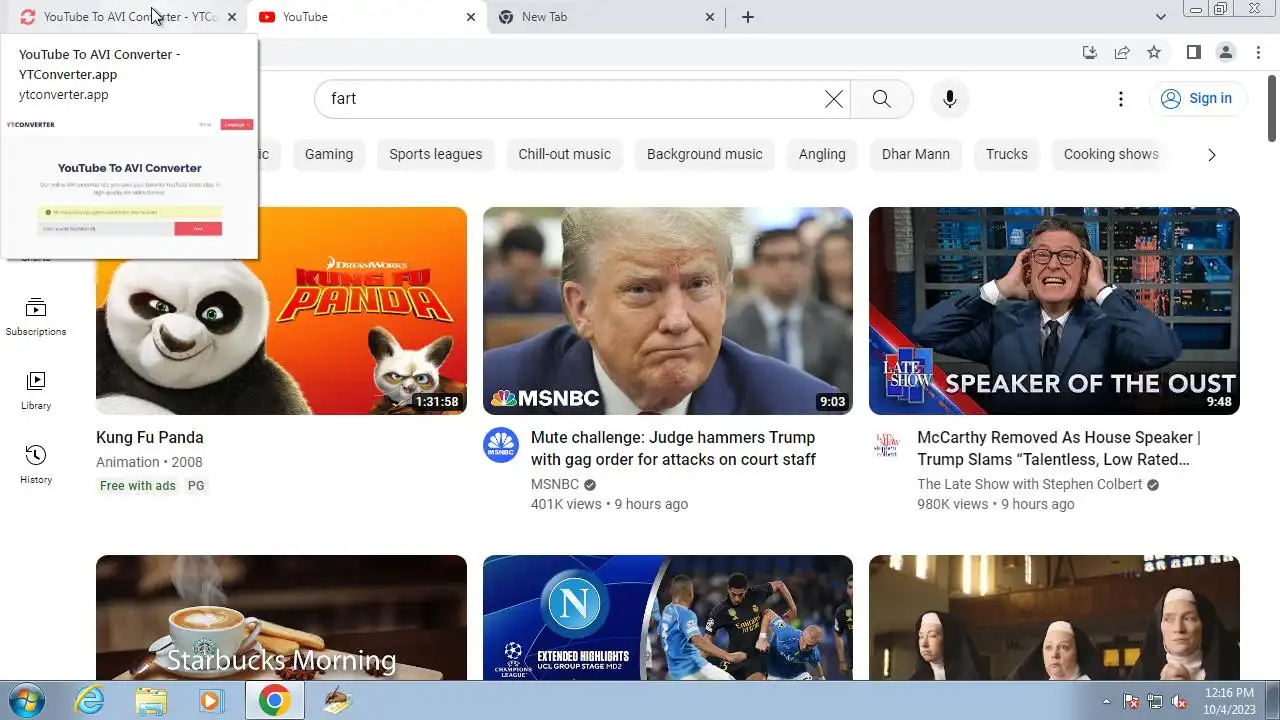
Task: Open Mute challenge Judge hammers Trump title
Action: click(x=674, y=448)
